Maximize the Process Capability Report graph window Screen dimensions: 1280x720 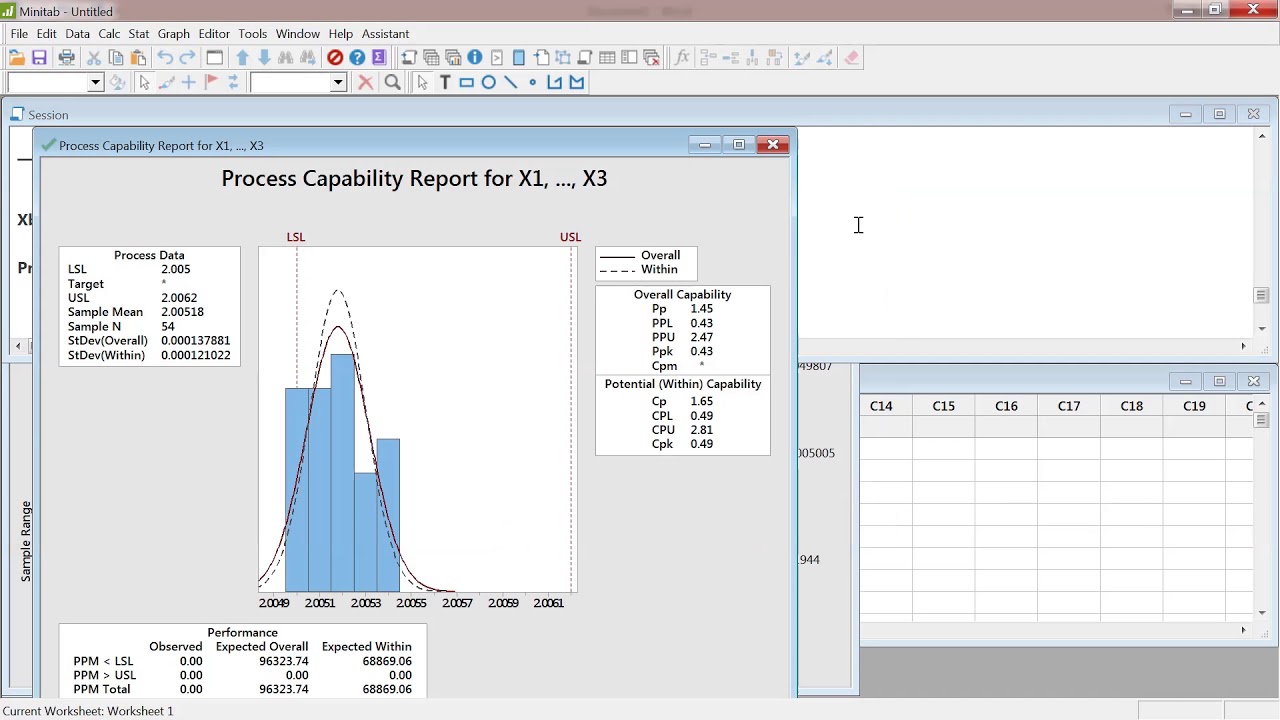tap(738, 145)
